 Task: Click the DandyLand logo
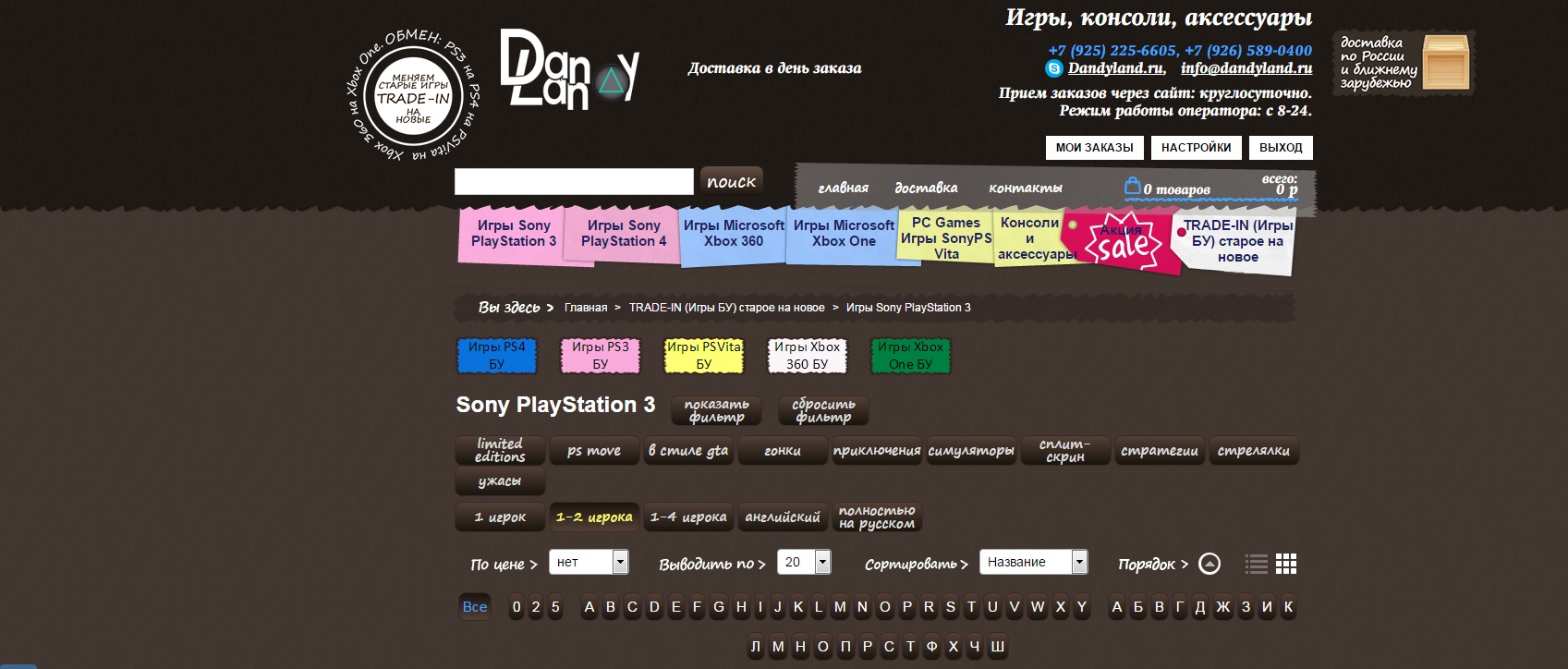(569, 69)
